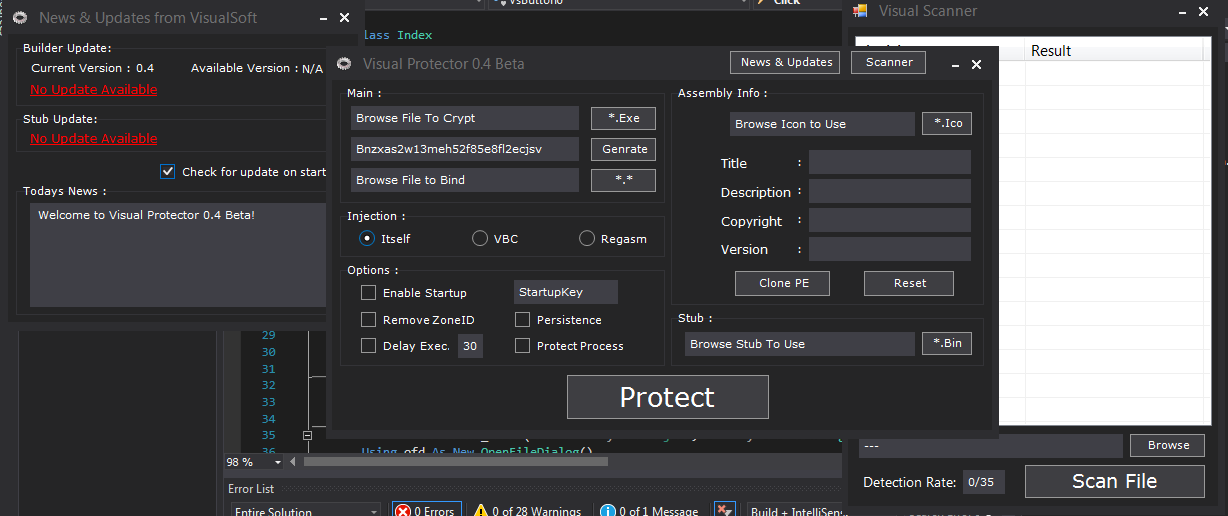
Task: Select the Regasm injection option
Action: (587, 239)
